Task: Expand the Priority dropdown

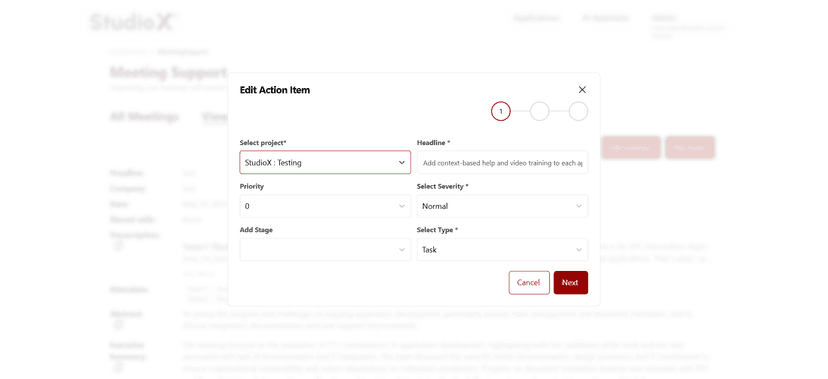Action: pyautogui.click(x=325, y=206)
